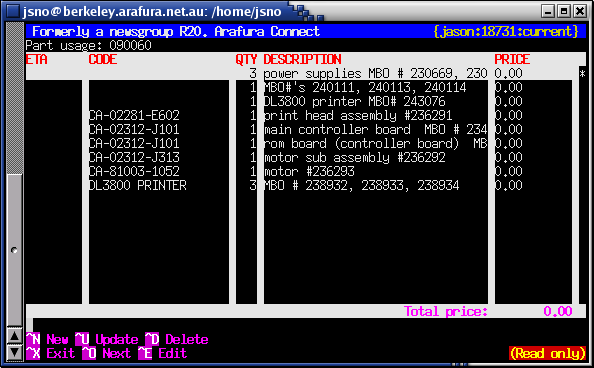The height and width of the screenshot is (368, 594).
Task: Click the PRICE column header
Action: coord(512,59)
